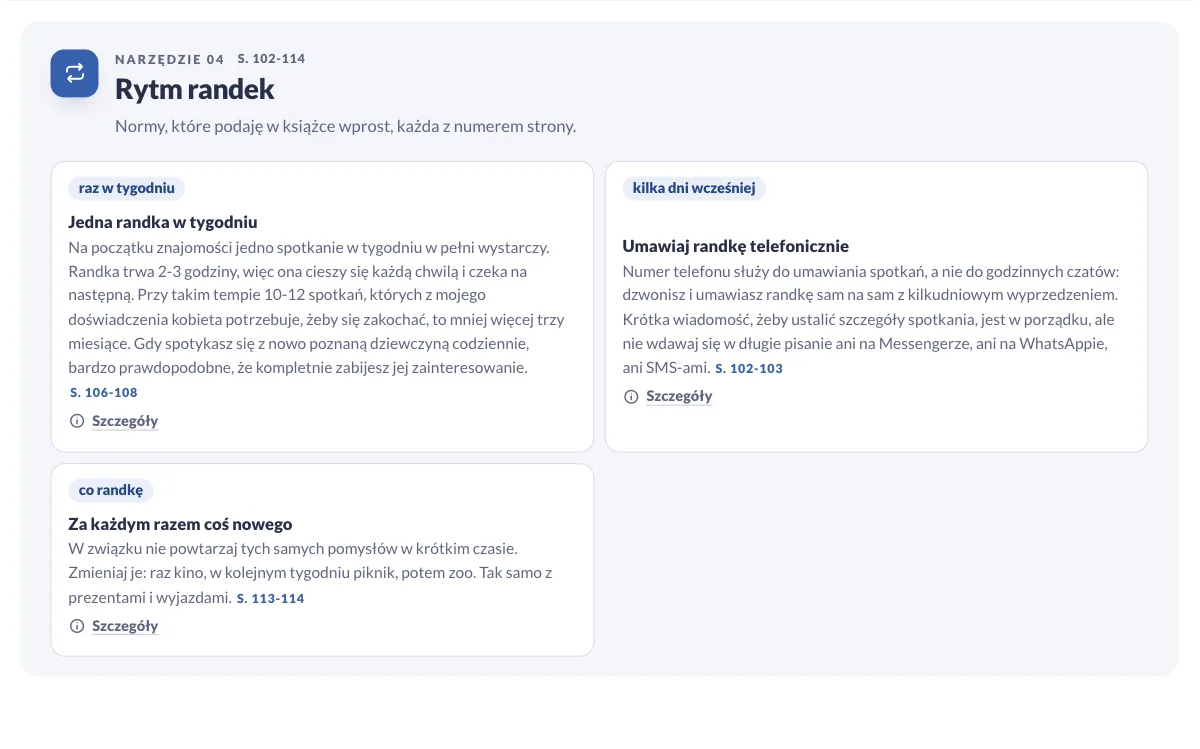
Task: Click the subtitle starting 'Normy, które podaję'
Action: 346,127
